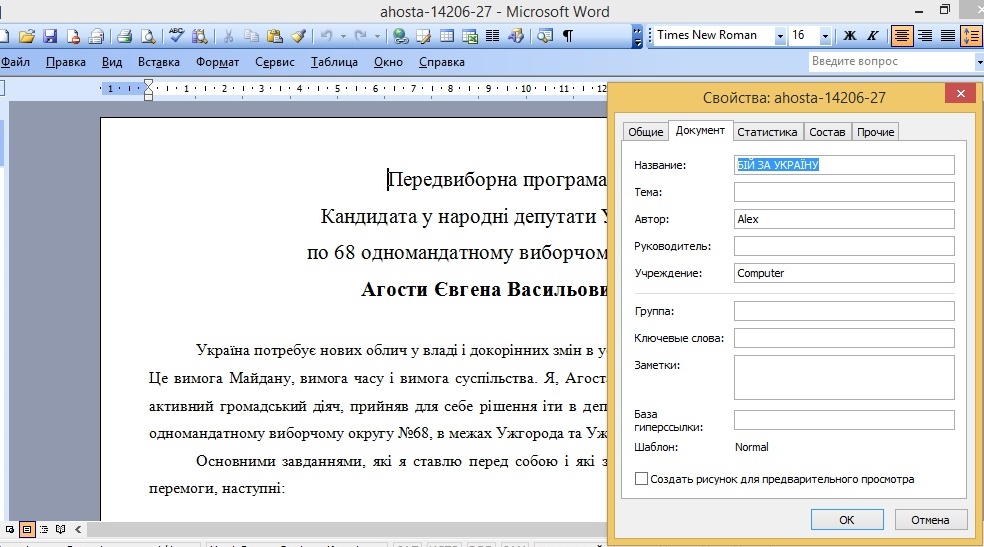984x547 pixels.
Task: Click the Отмена button
Action: pyautogui.click(x=930, y=519)
